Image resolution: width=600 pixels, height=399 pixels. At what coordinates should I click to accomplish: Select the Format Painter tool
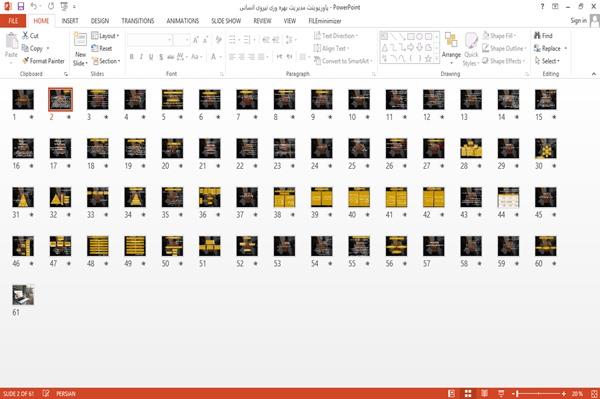pos(43,61)
